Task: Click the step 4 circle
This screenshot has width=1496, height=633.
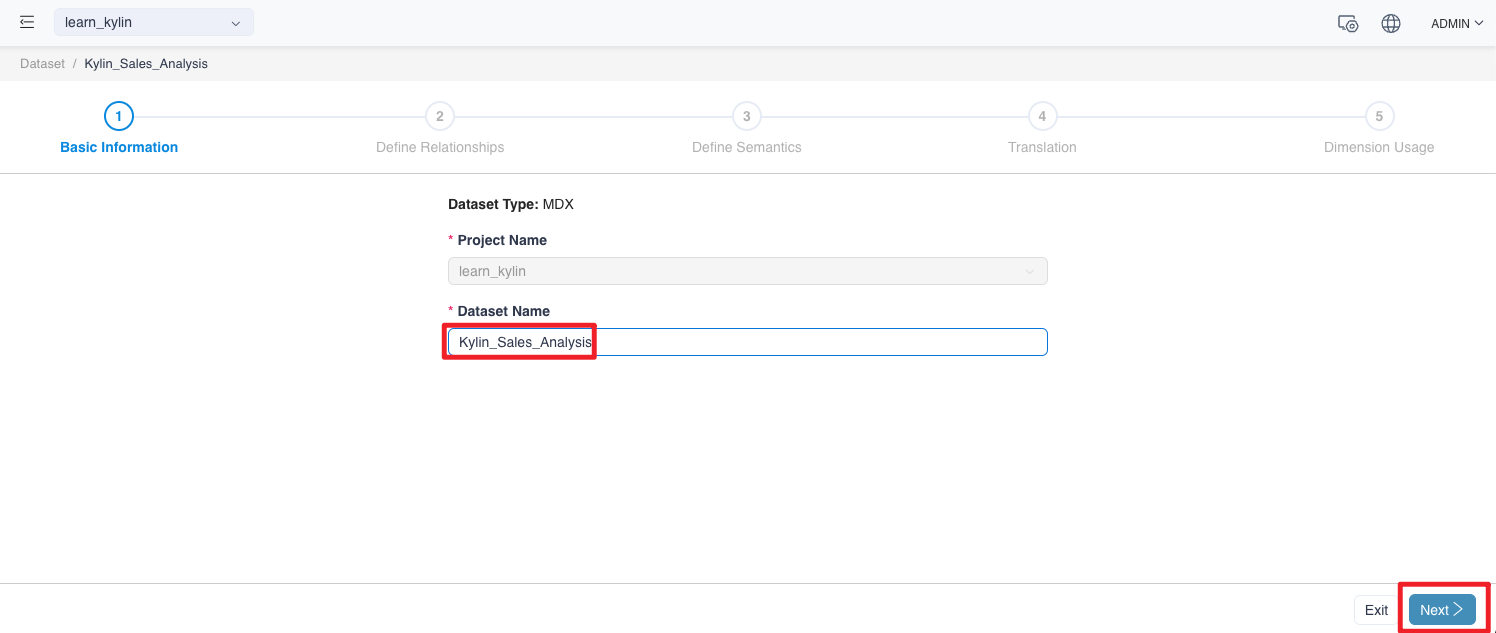Action: tap(1042, 117)
